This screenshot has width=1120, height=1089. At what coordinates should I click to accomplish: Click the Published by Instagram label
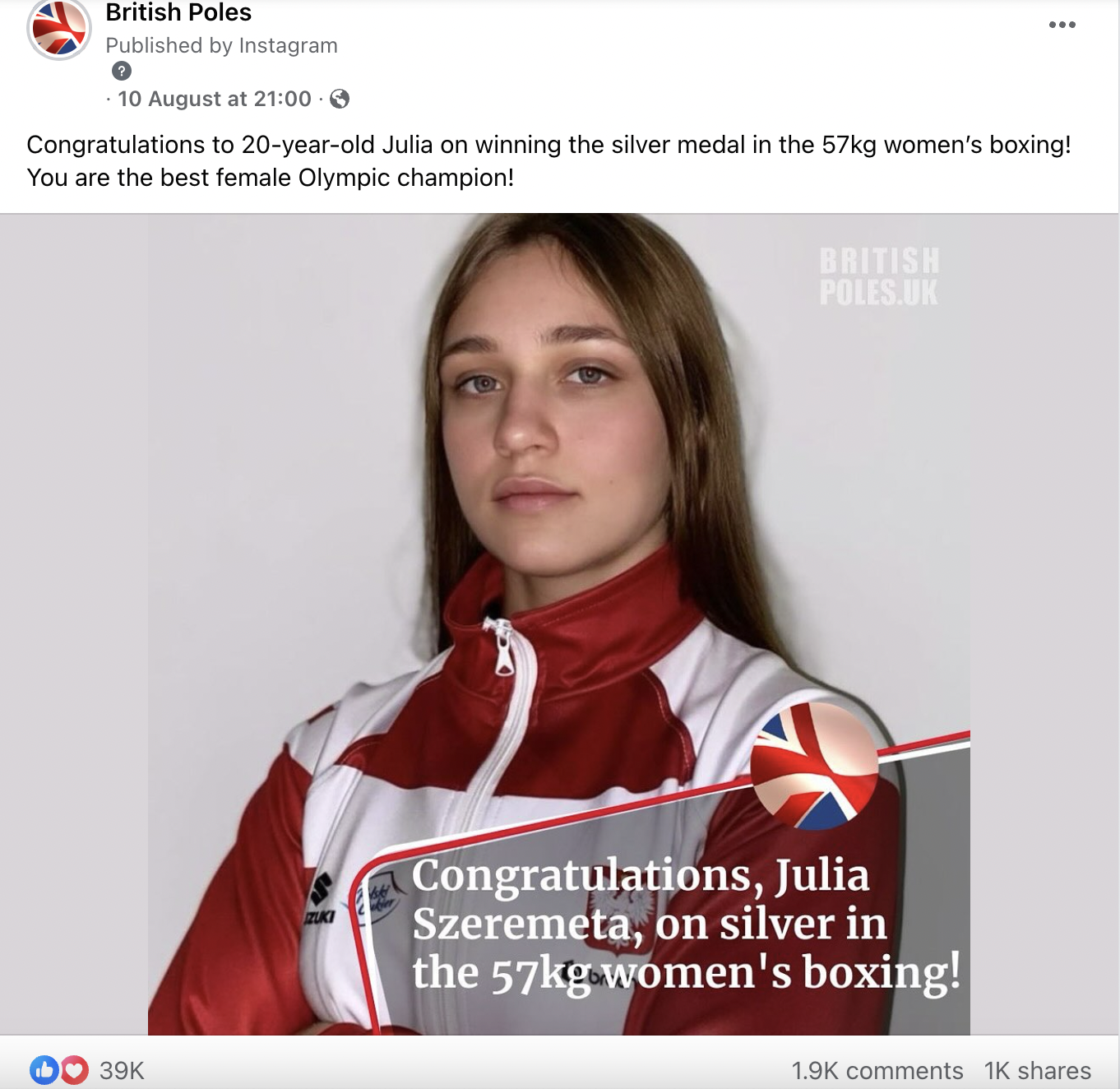[222, 45]
